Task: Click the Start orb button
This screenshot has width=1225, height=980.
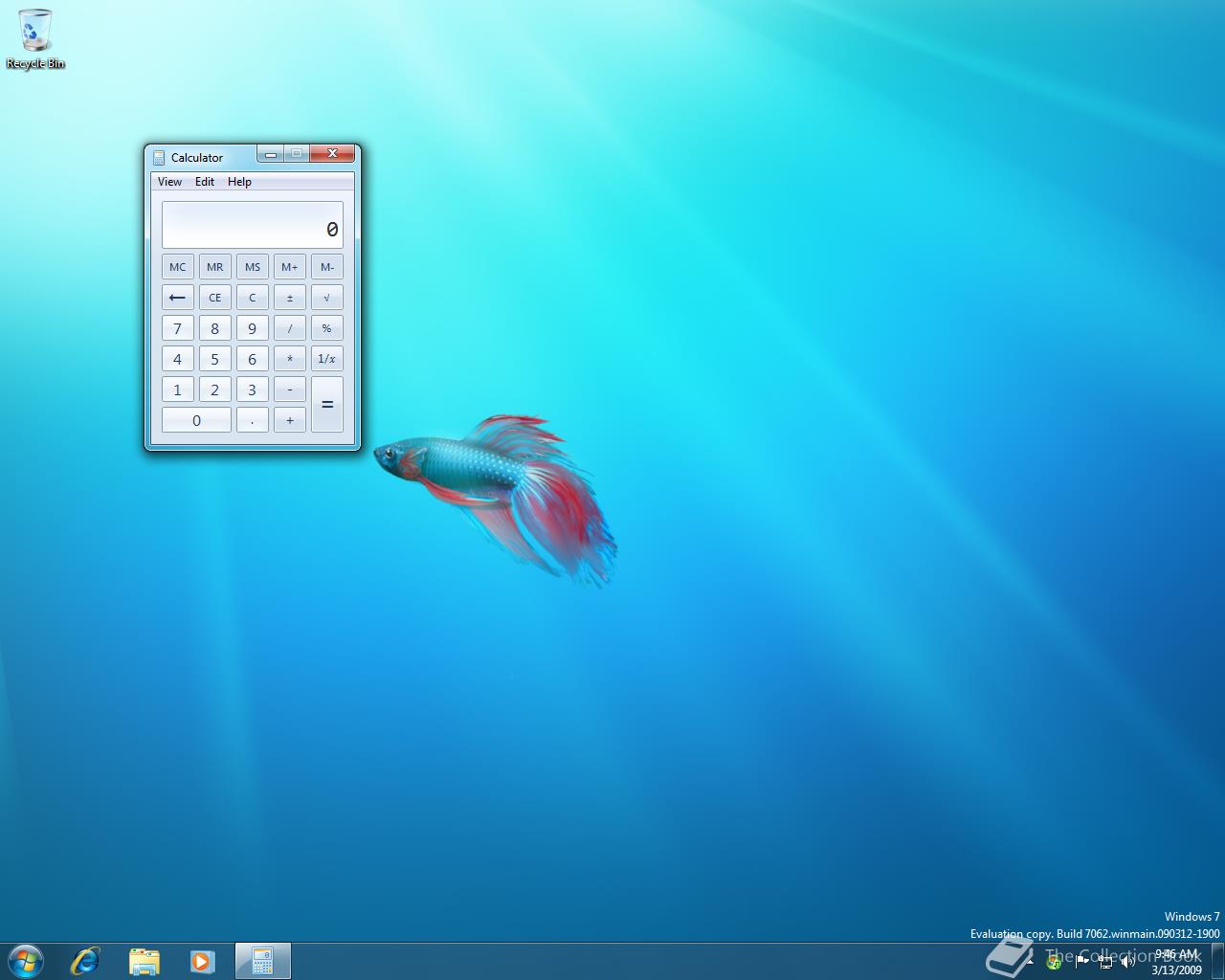Action: [25, 961]
